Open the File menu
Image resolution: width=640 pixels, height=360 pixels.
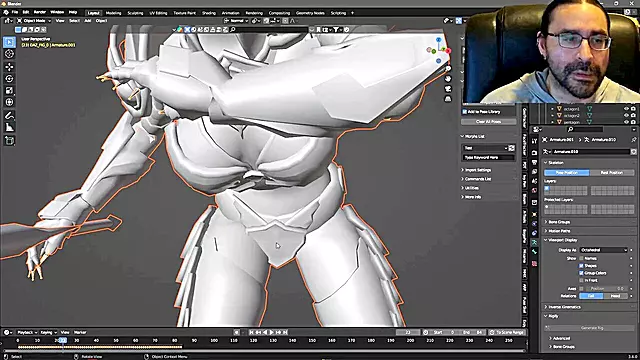tap(15, 12)
